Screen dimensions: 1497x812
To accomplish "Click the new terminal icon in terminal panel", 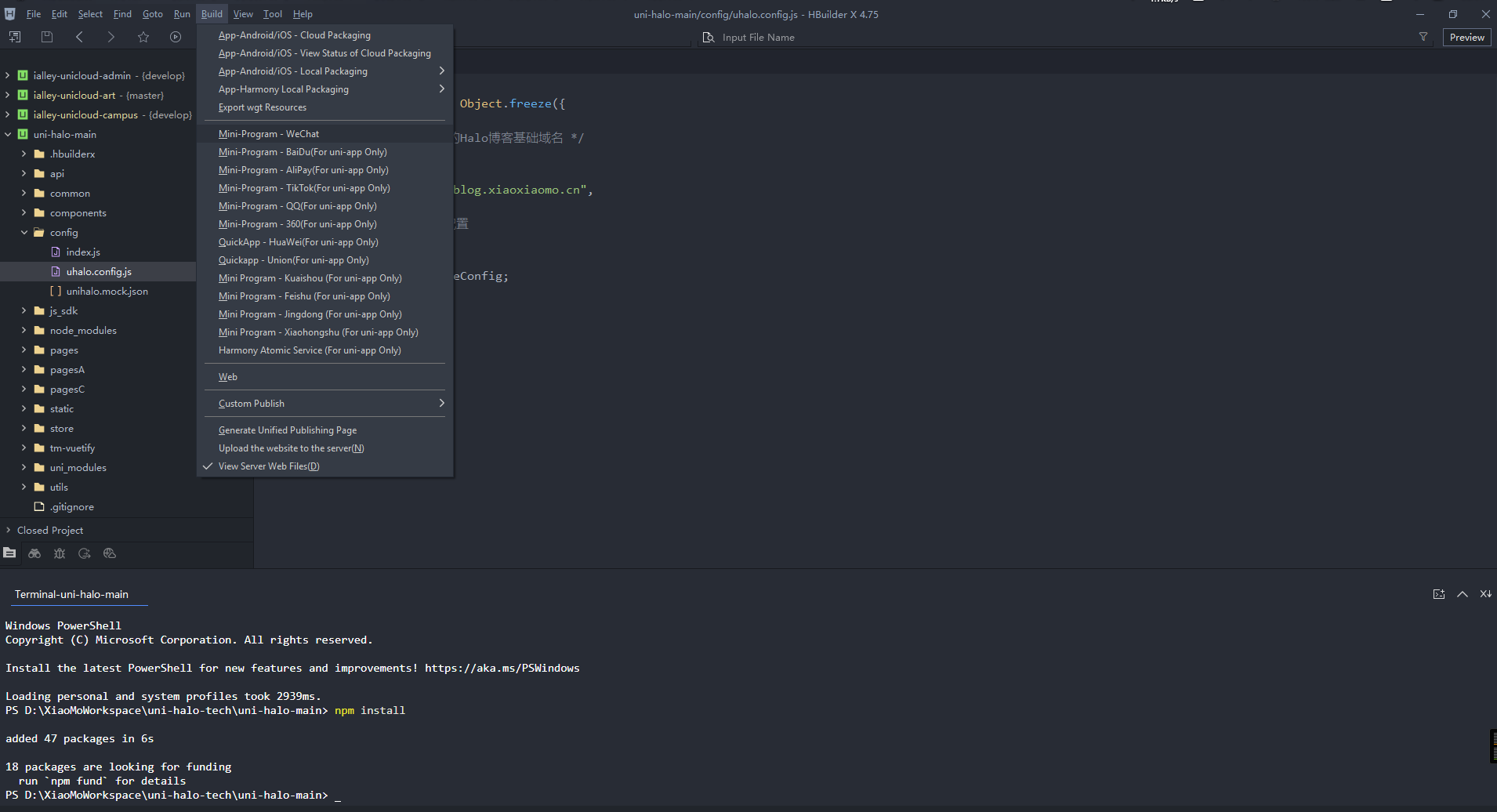I will coord(1439,594).
